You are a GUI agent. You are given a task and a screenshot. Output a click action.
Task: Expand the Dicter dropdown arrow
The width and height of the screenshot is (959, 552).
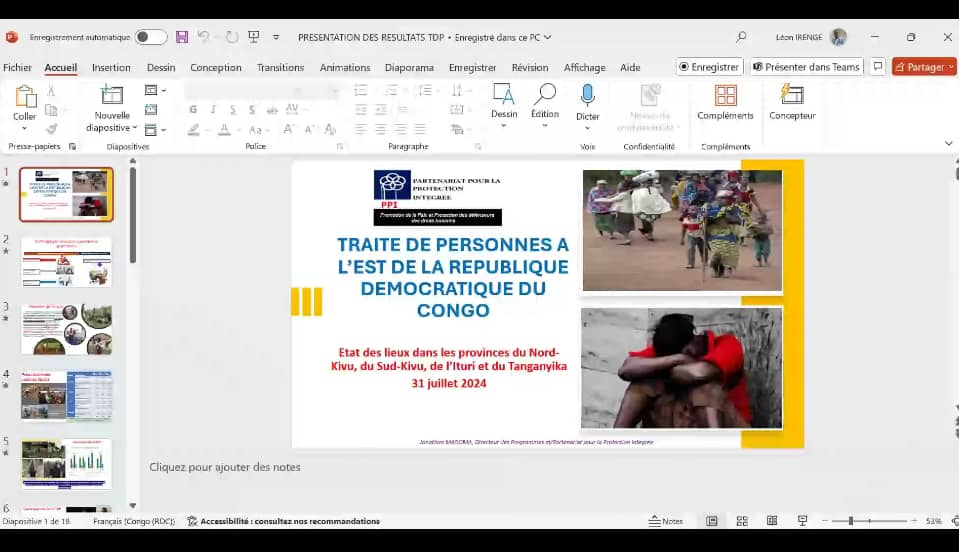pos(587,128)
